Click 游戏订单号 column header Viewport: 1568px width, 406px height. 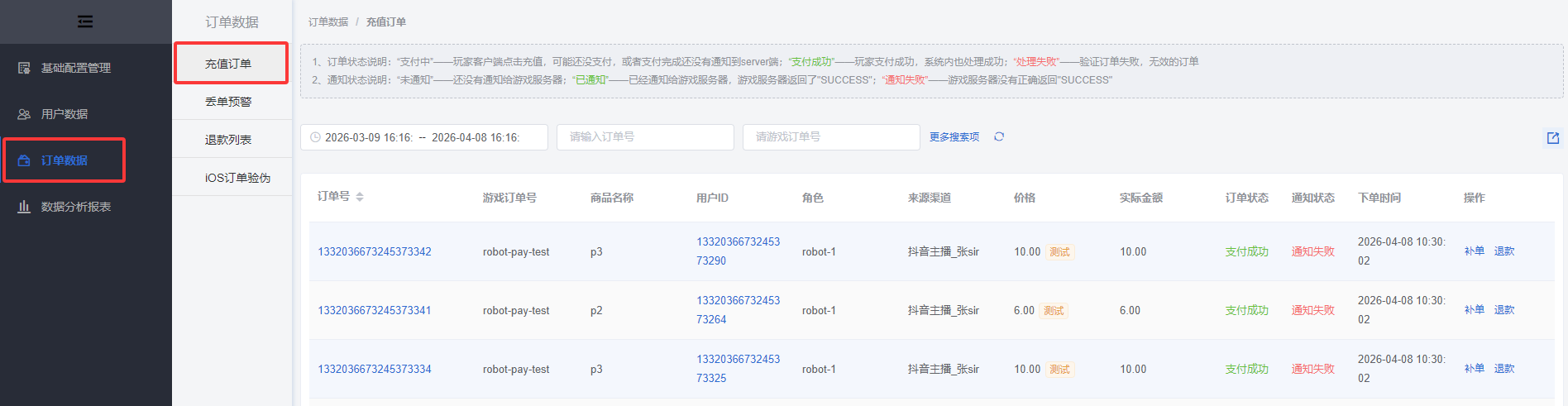point(509,198)
